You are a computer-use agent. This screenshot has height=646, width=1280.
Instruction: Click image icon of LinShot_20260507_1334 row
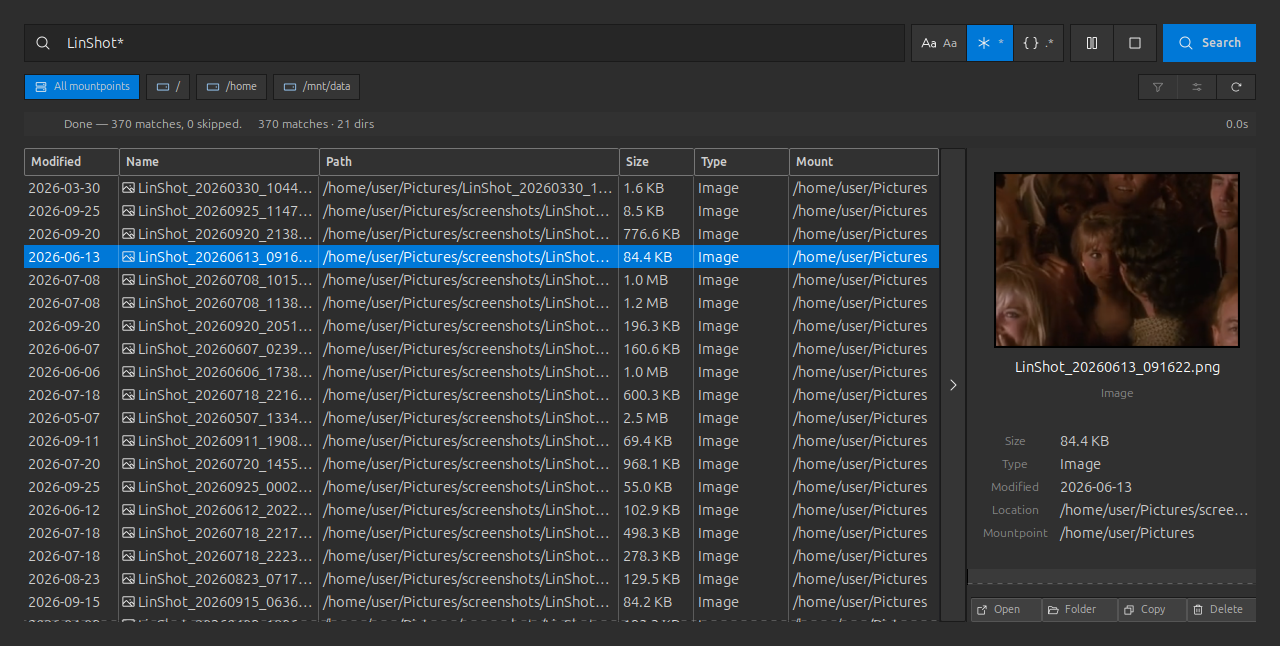128,418
